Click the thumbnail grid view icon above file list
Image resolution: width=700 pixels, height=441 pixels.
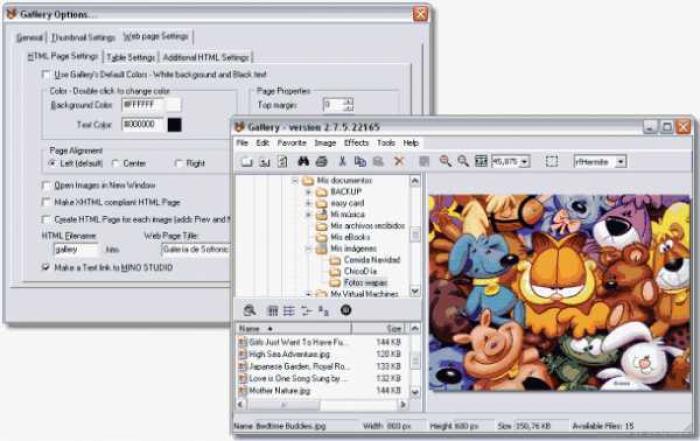[x=272, y=311]
